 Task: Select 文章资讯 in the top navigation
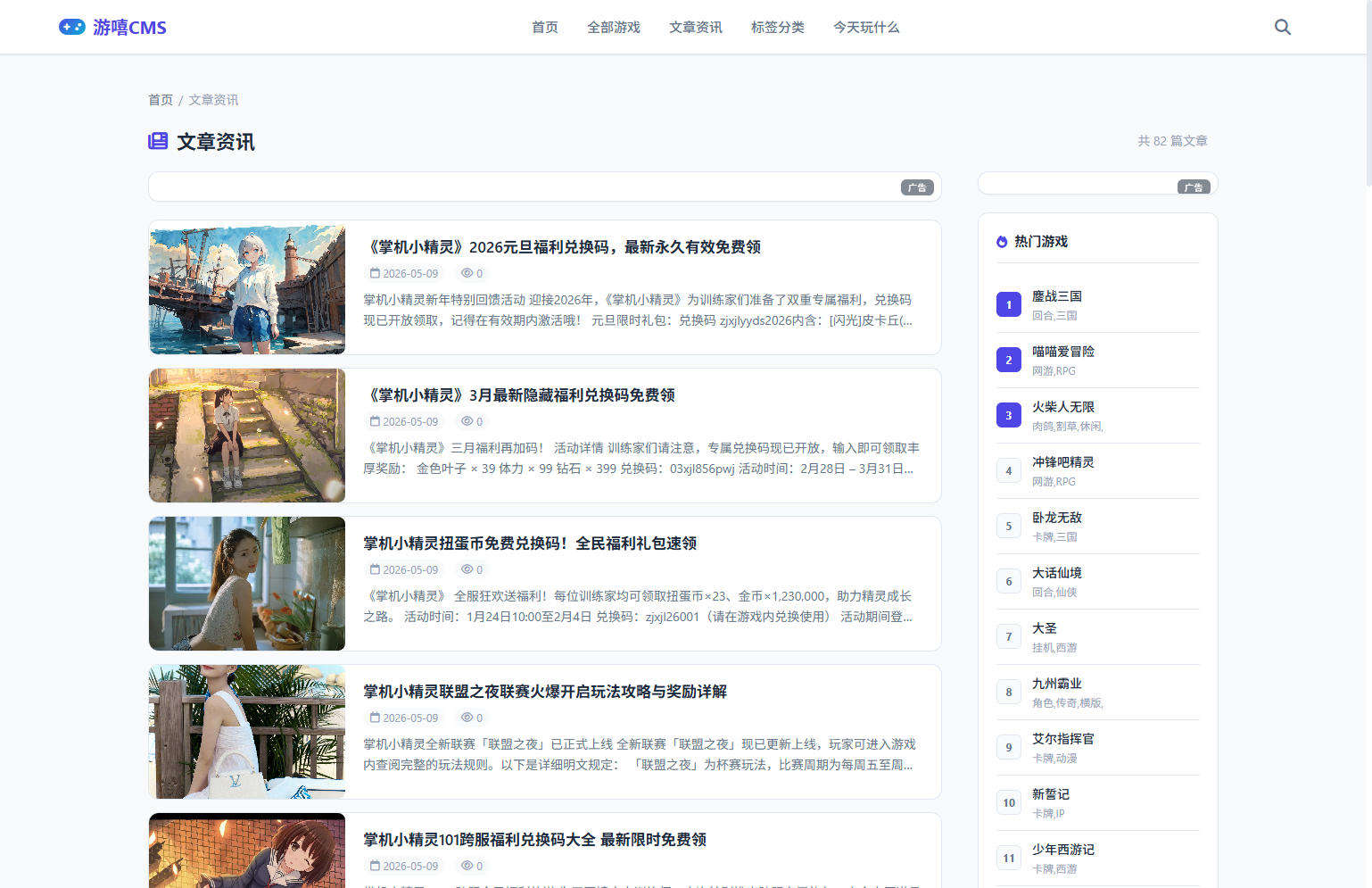point(696,27)
